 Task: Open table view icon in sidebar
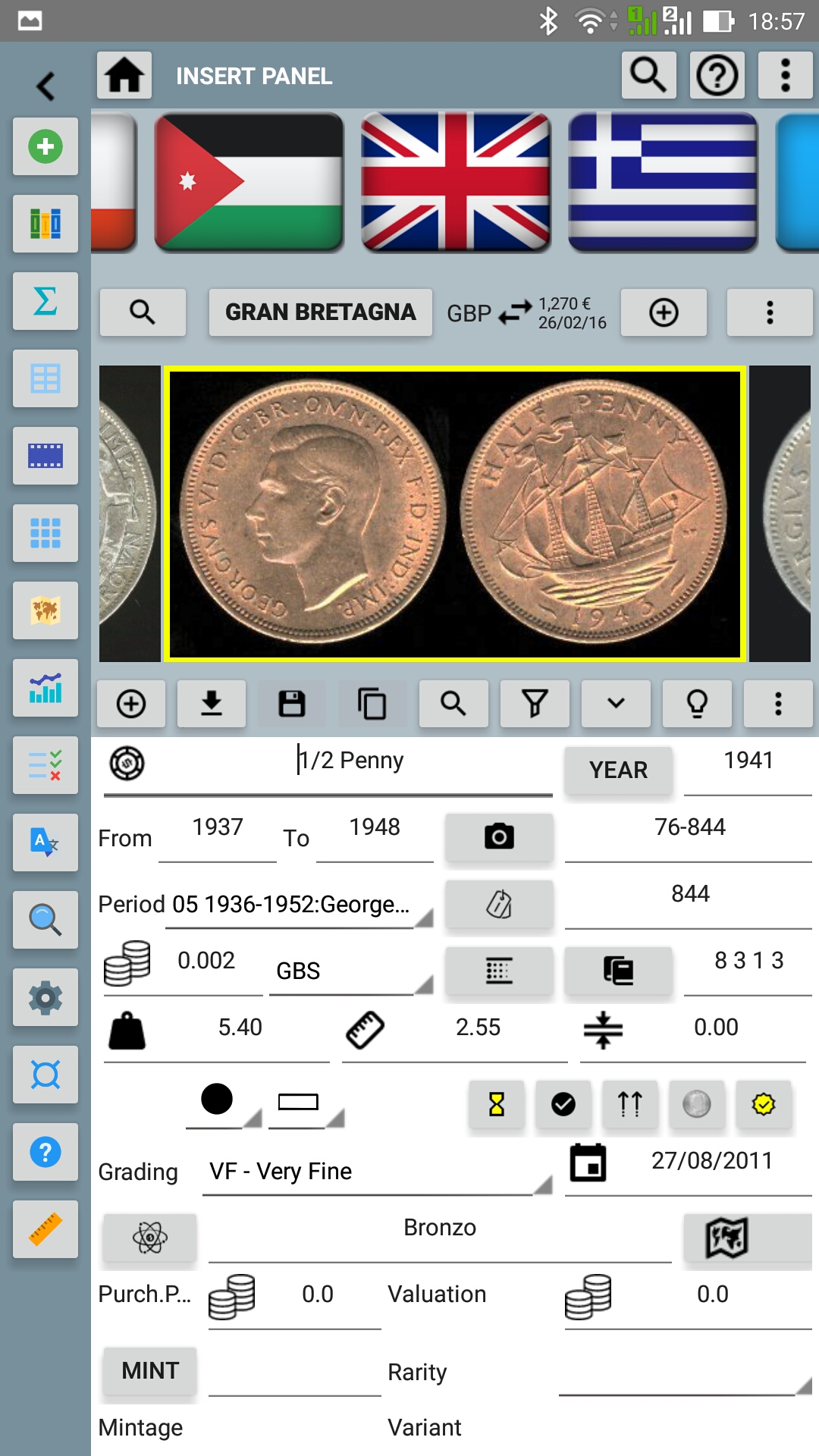[x=45, y=378]
